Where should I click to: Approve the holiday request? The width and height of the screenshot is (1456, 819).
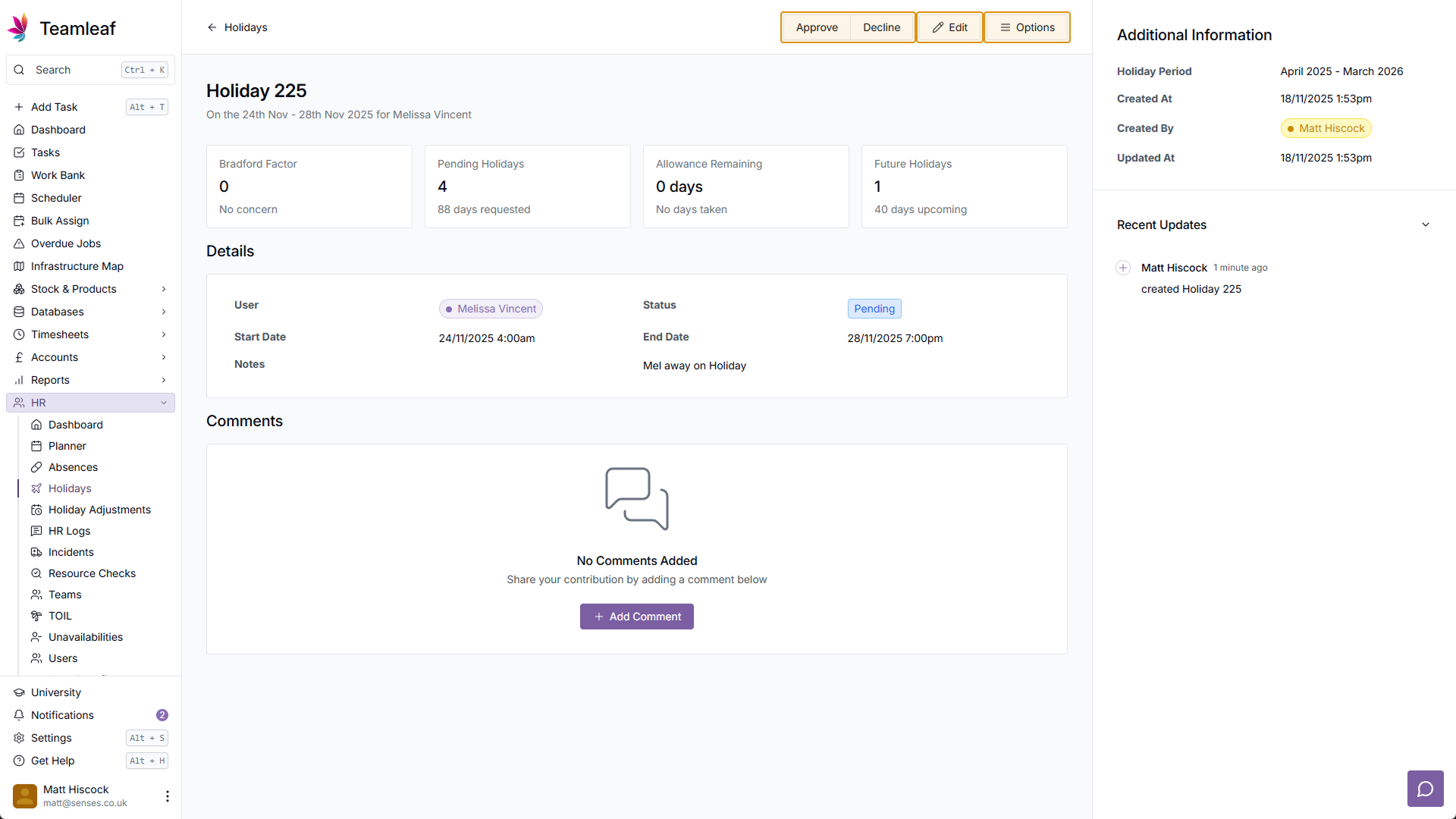coord(816,27)
